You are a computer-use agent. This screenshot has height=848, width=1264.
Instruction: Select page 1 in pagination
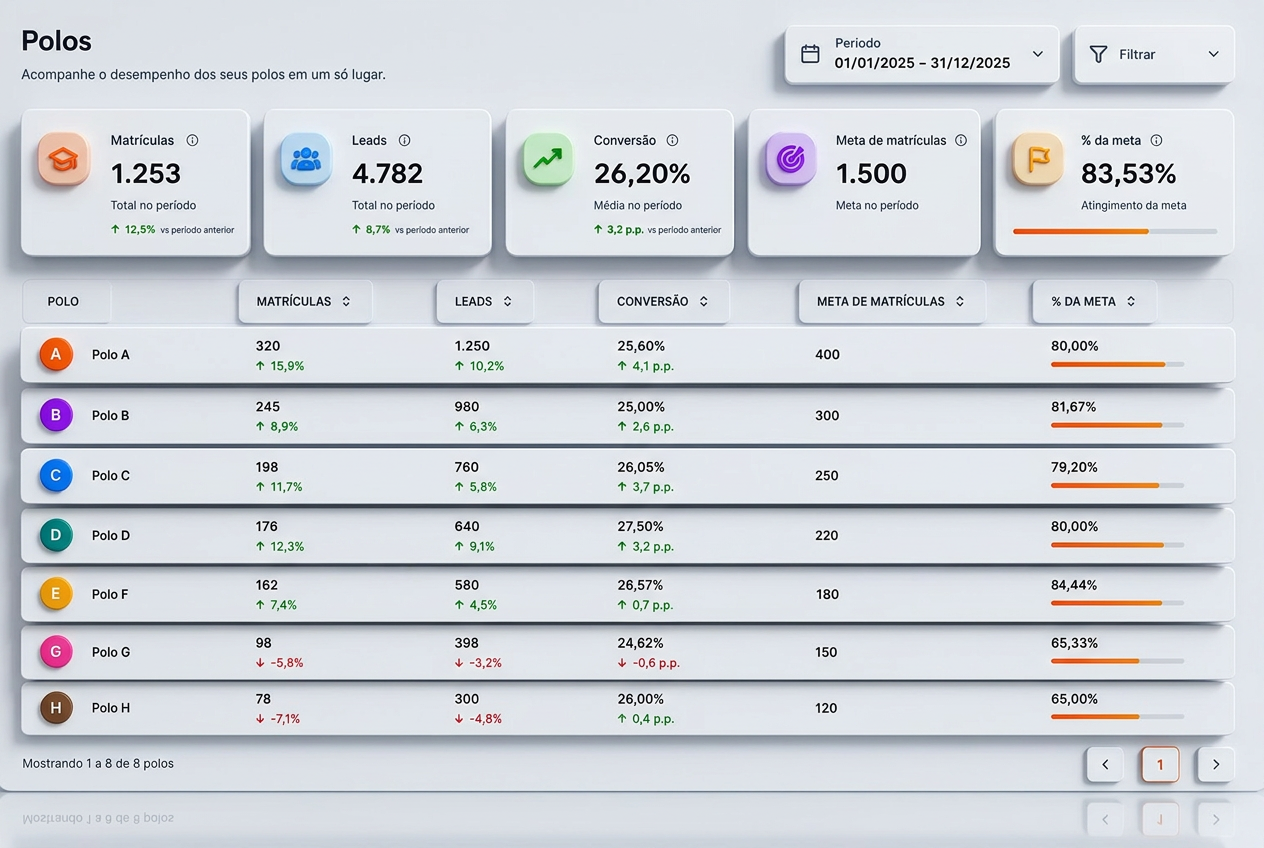tap(1160, 765)
